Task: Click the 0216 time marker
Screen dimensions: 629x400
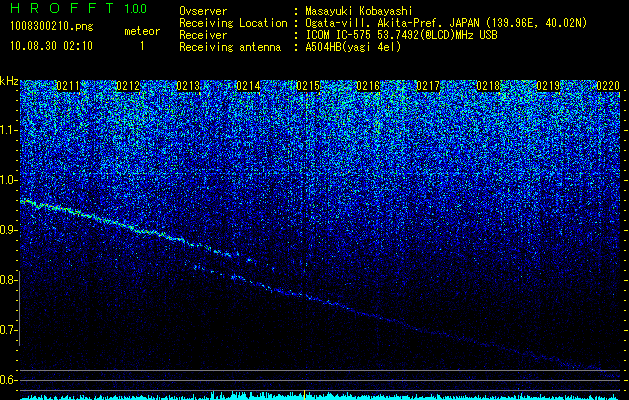Action: click(x=368, y=86)
